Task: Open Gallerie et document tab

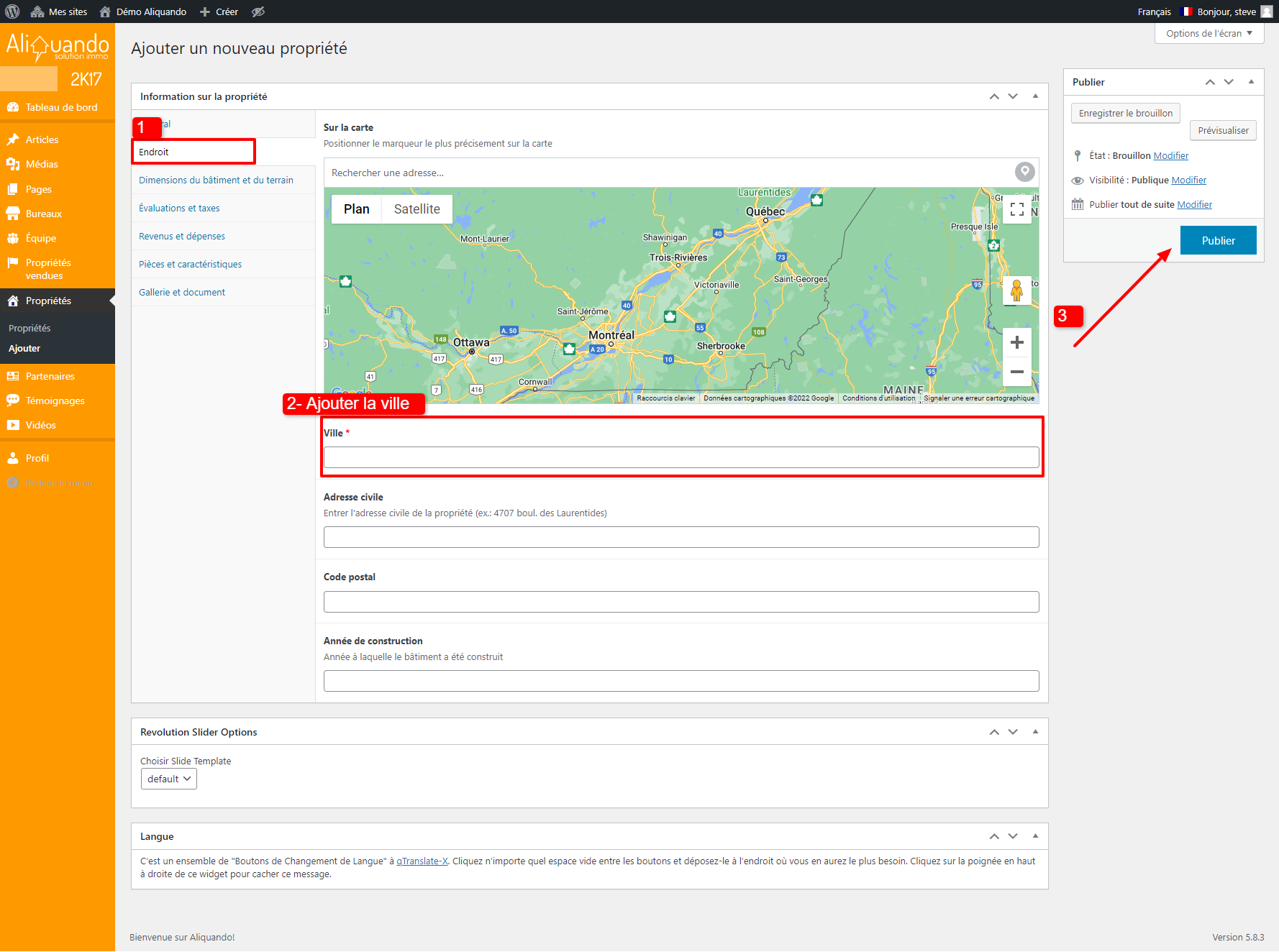Action: coord(223,292)
